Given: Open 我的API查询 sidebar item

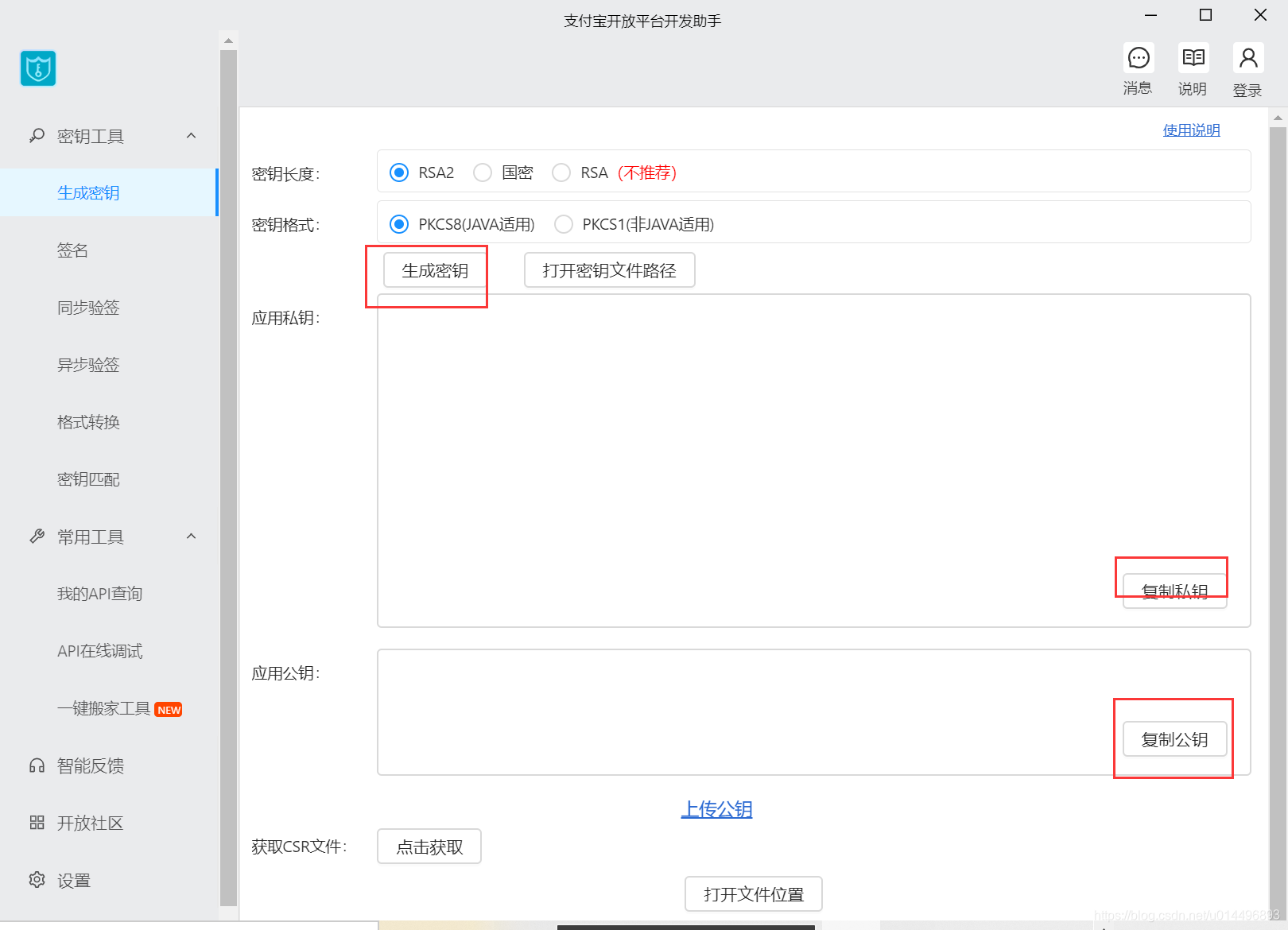Looking at the screenshot, I should click(109, 594).
